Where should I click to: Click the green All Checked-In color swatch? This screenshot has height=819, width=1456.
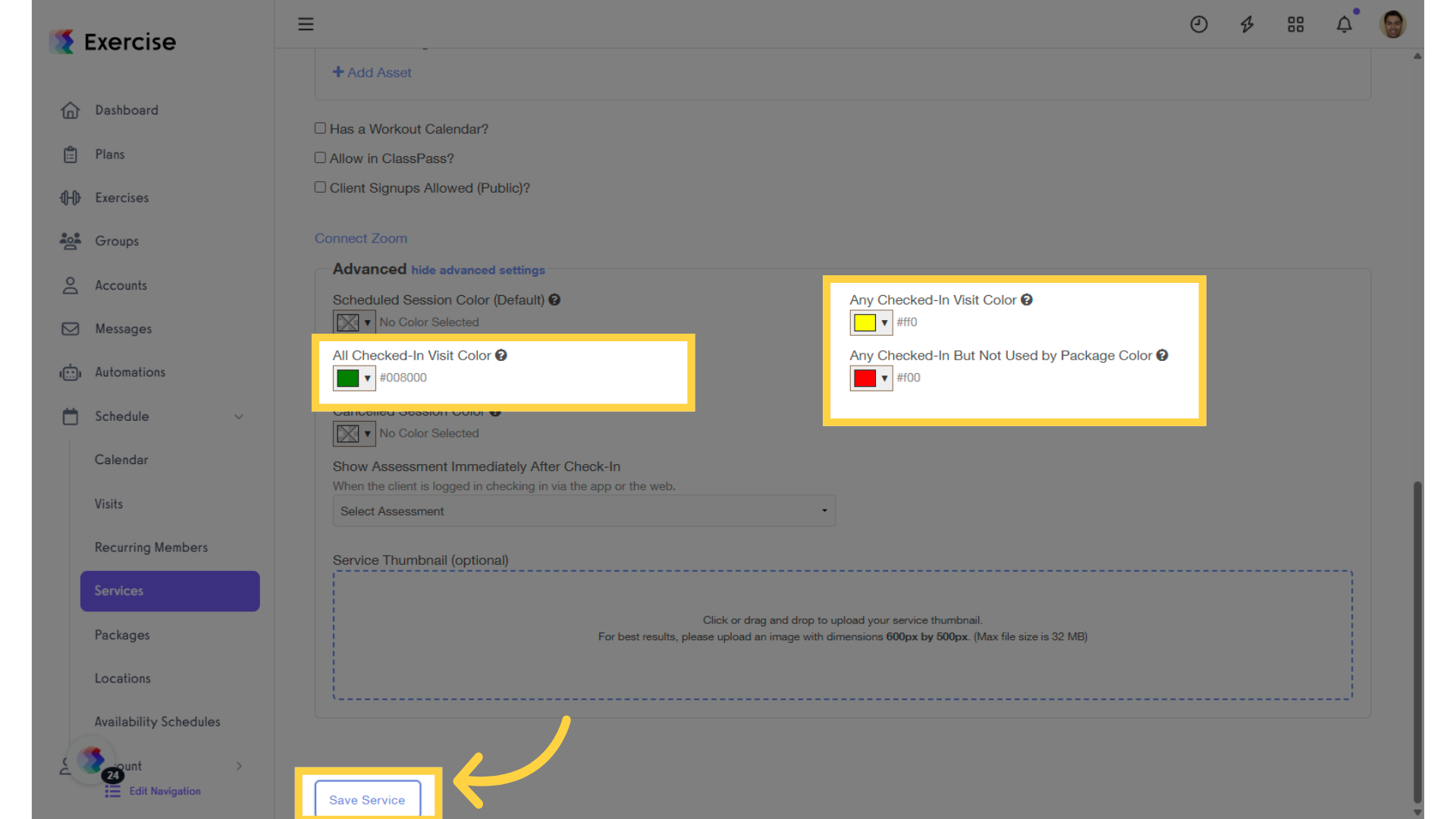pyautogui.click(x=348, y=378)
